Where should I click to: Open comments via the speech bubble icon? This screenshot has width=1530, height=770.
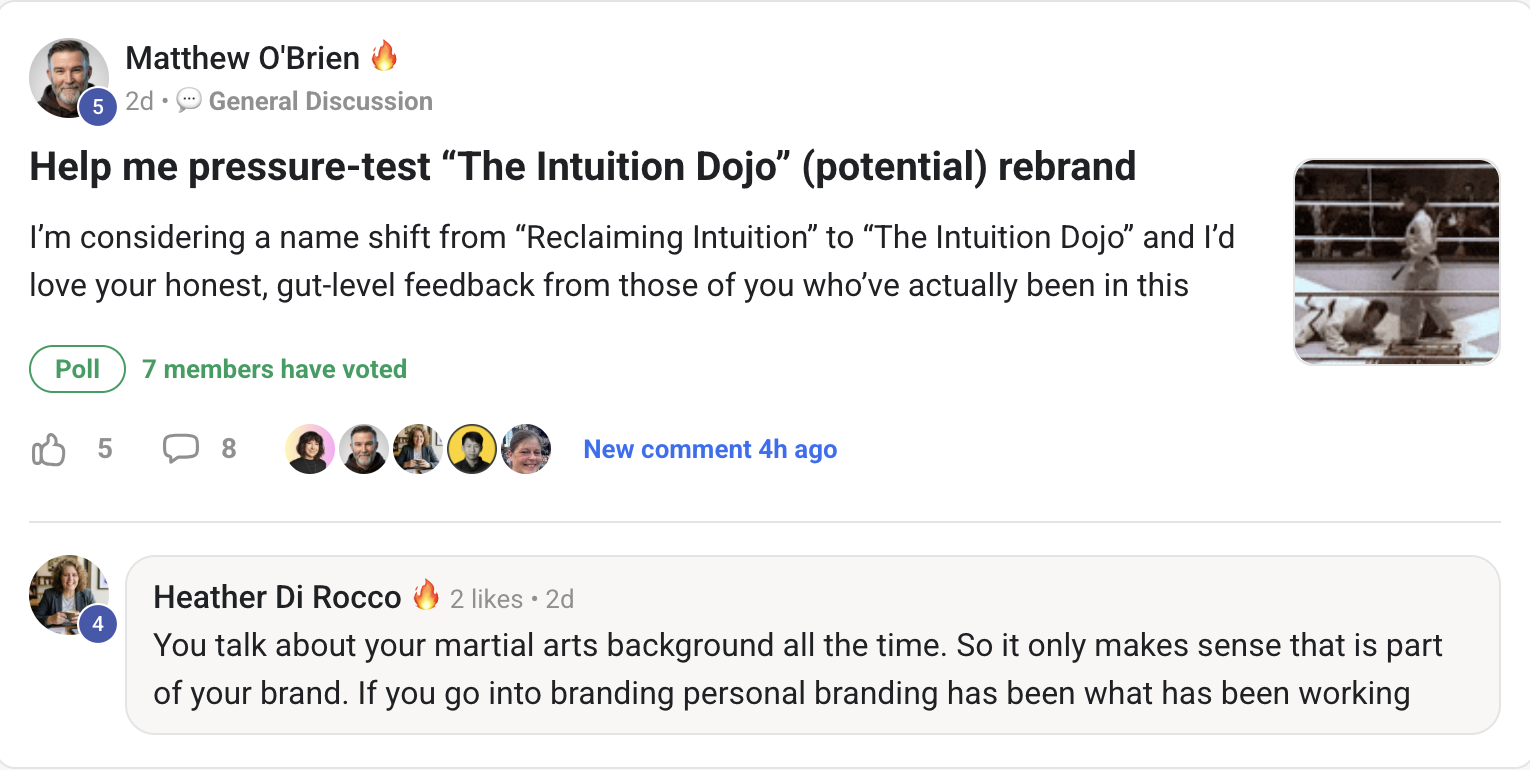click(180, 449)
